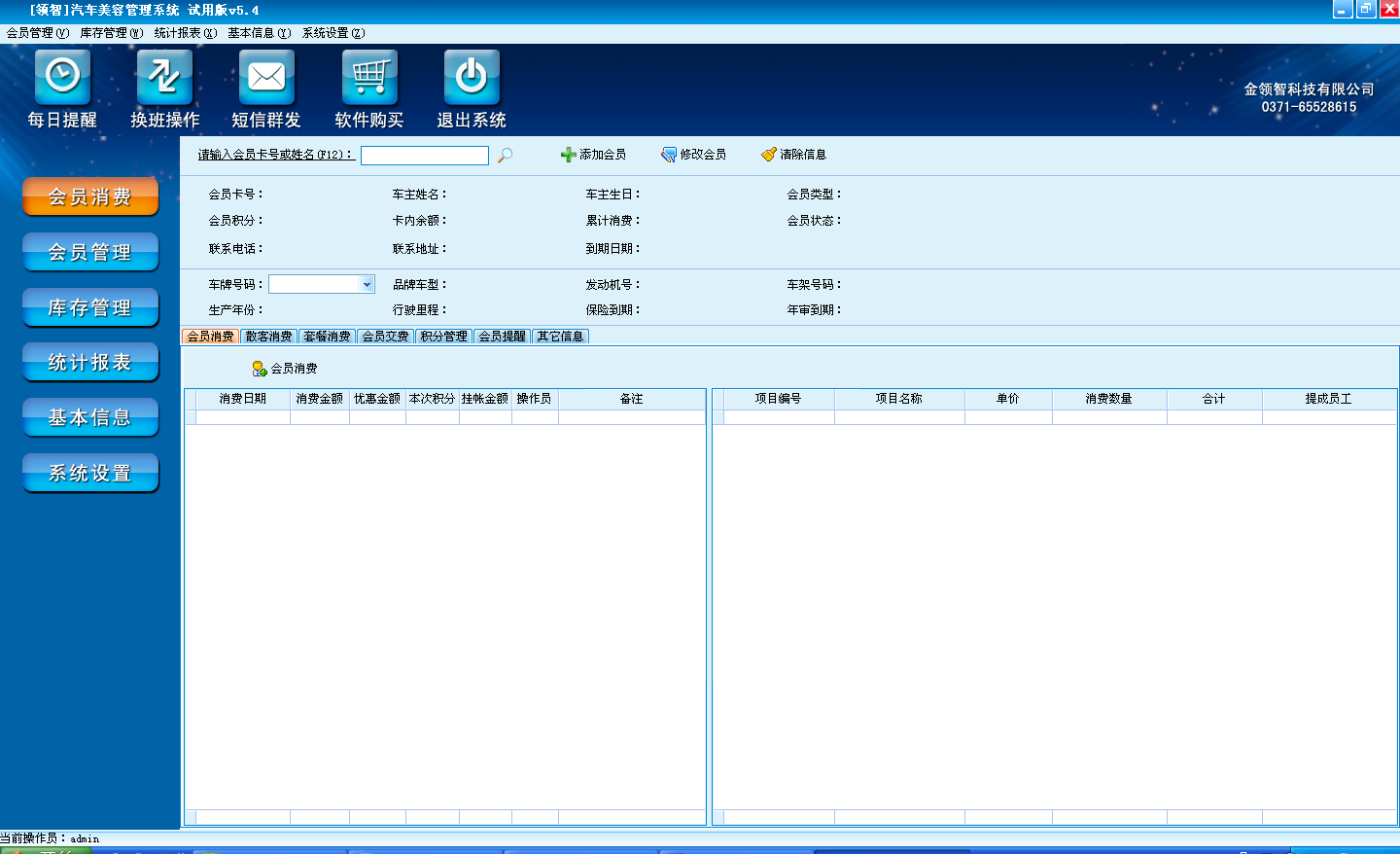
Task: Focus the member card number search field
Action: 424,156
